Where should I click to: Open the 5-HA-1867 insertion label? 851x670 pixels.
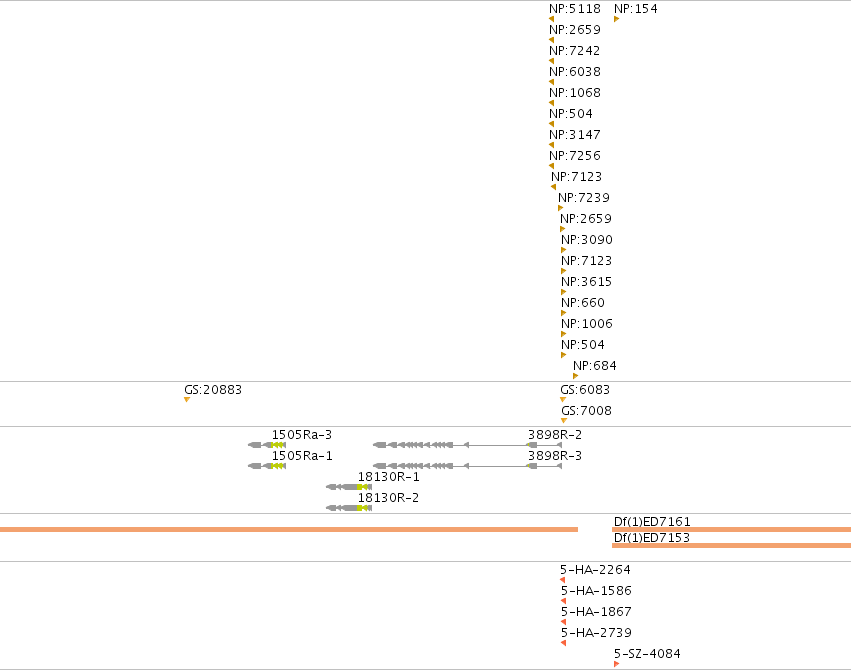pyautogui.click(x=596, y=612)
